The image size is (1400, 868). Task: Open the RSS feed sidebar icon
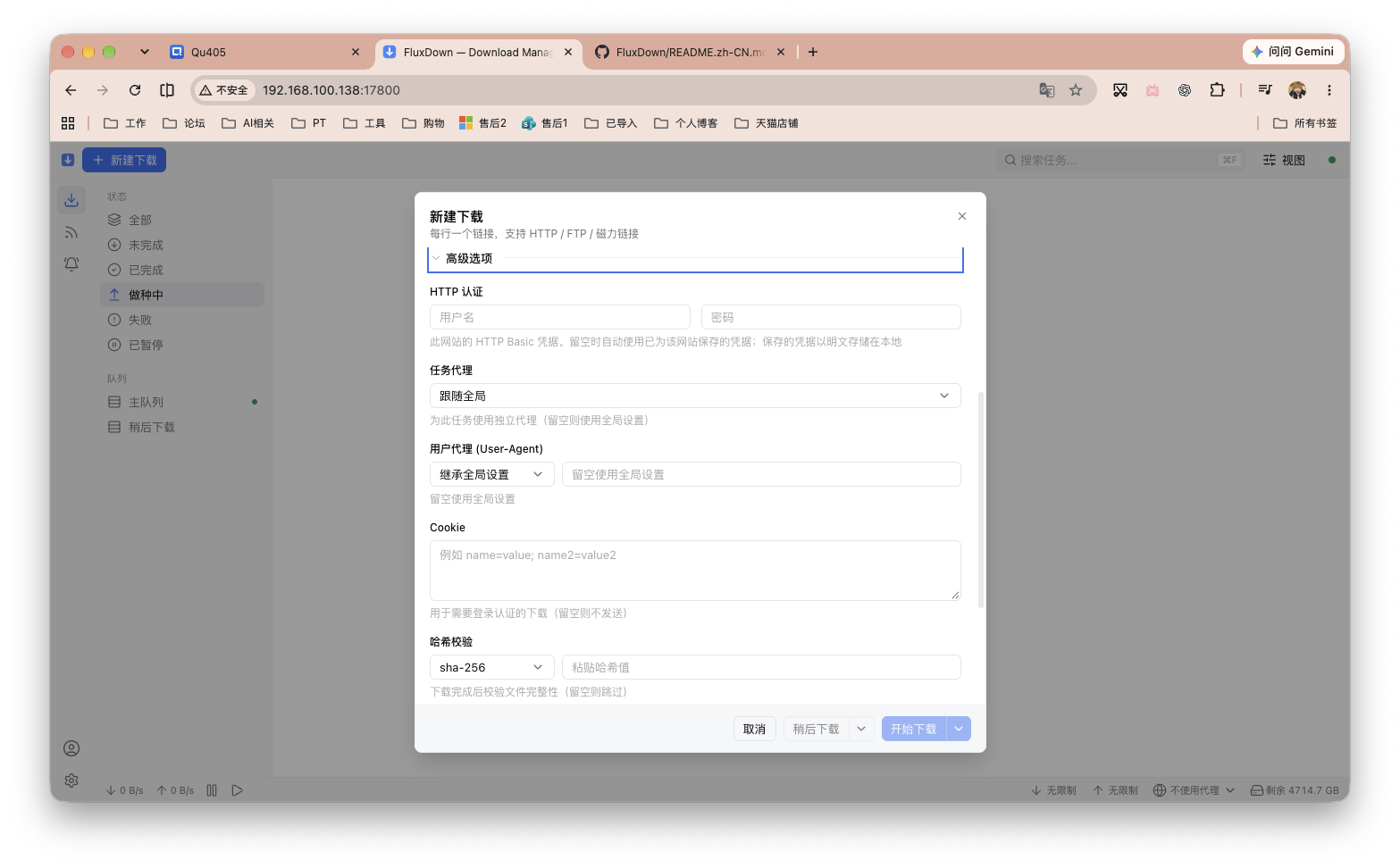pos(71,232)
